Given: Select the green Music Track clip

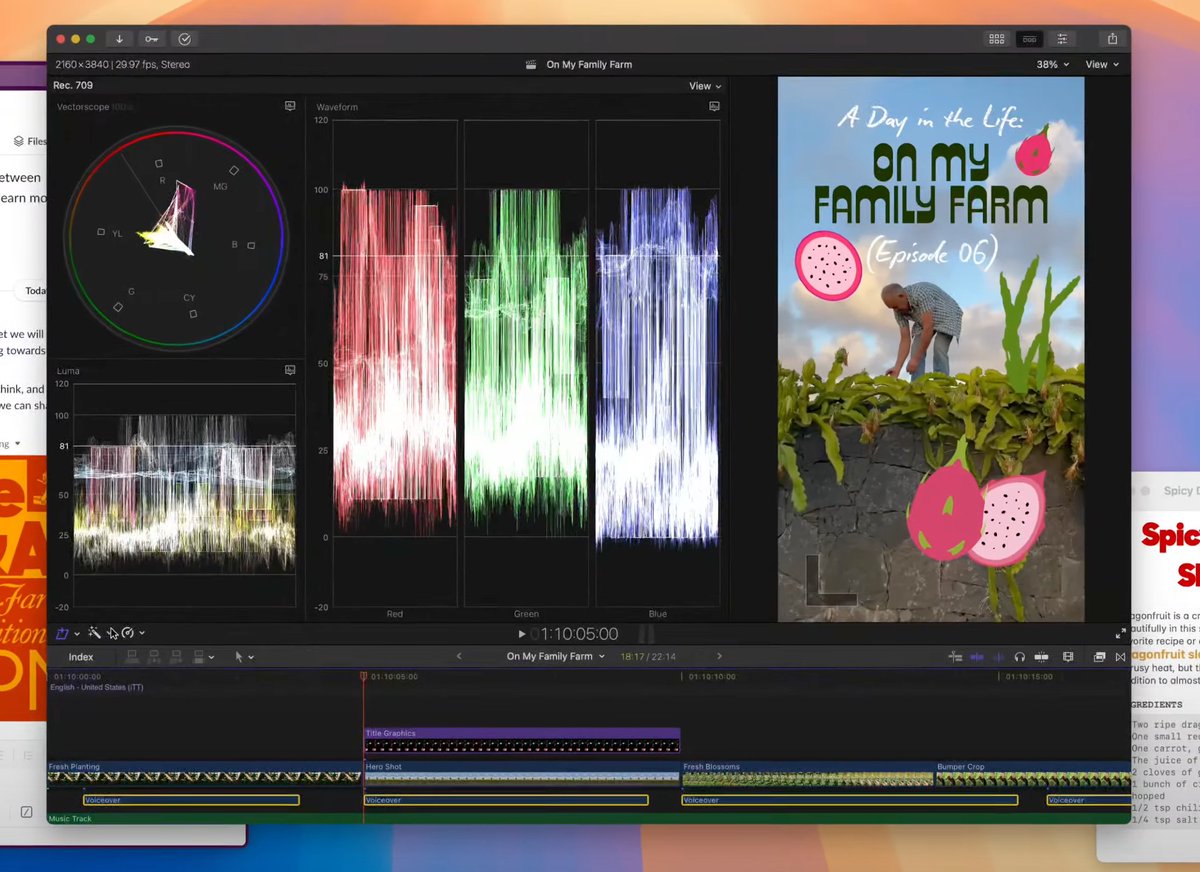Looking at the screenshot, I should pyautogui.click(x=588, y=819).
